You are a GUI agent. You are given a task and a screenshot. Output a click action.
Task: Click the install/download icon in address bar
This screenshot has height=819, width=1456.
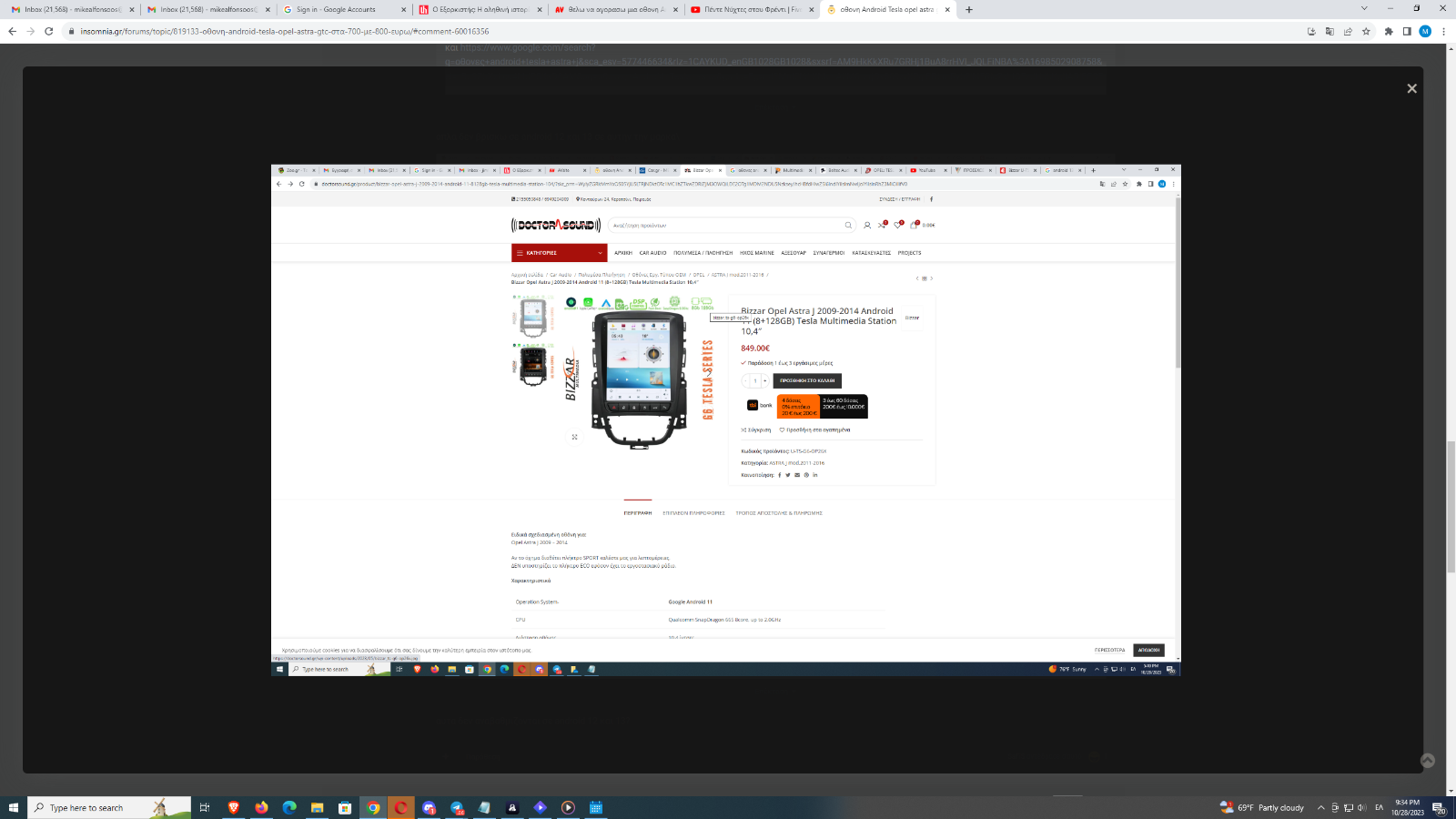(x=1311, y=31)
